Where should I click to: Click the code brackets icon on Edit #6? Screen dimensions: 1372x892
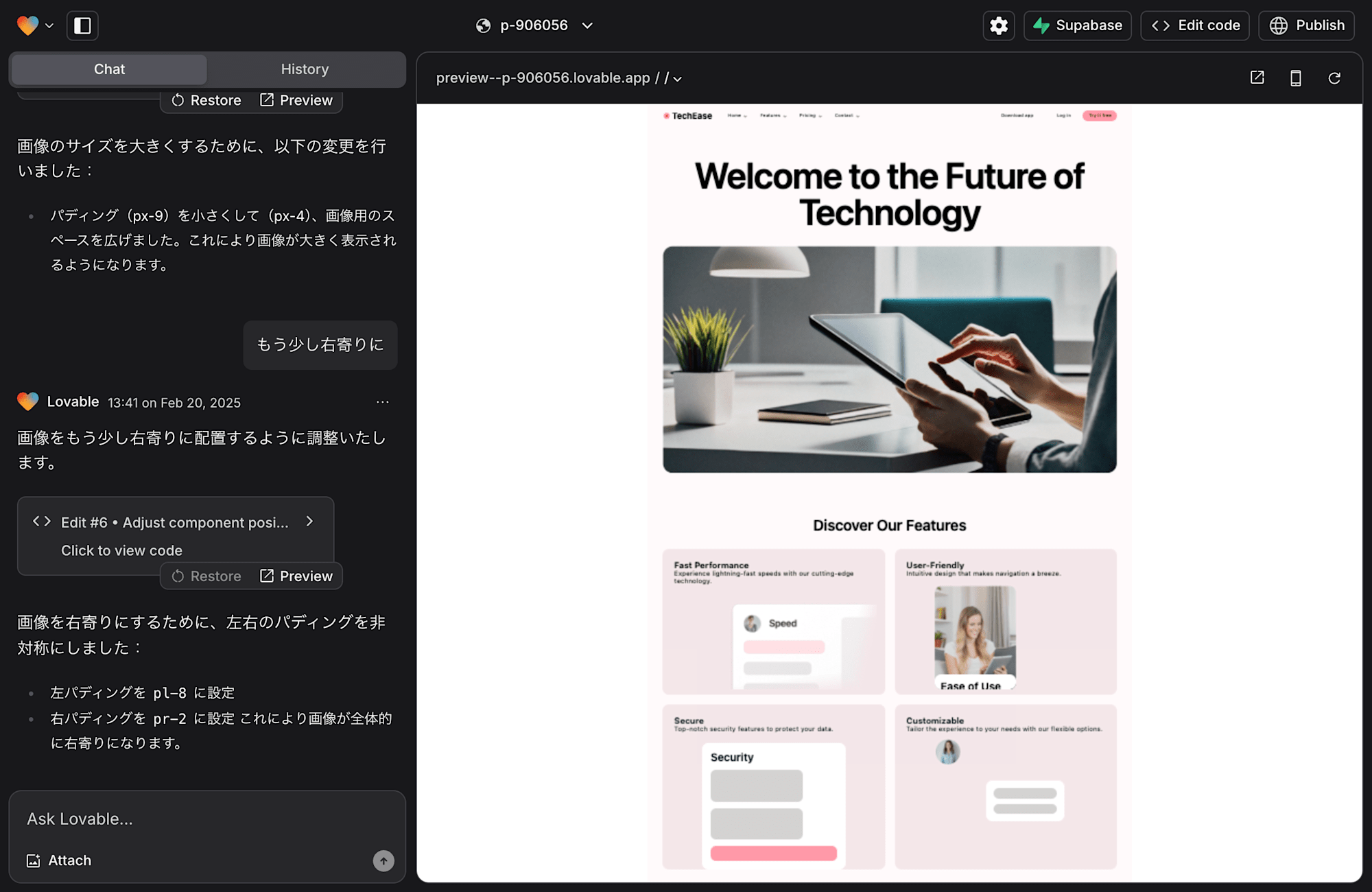(x=42, y=521)
